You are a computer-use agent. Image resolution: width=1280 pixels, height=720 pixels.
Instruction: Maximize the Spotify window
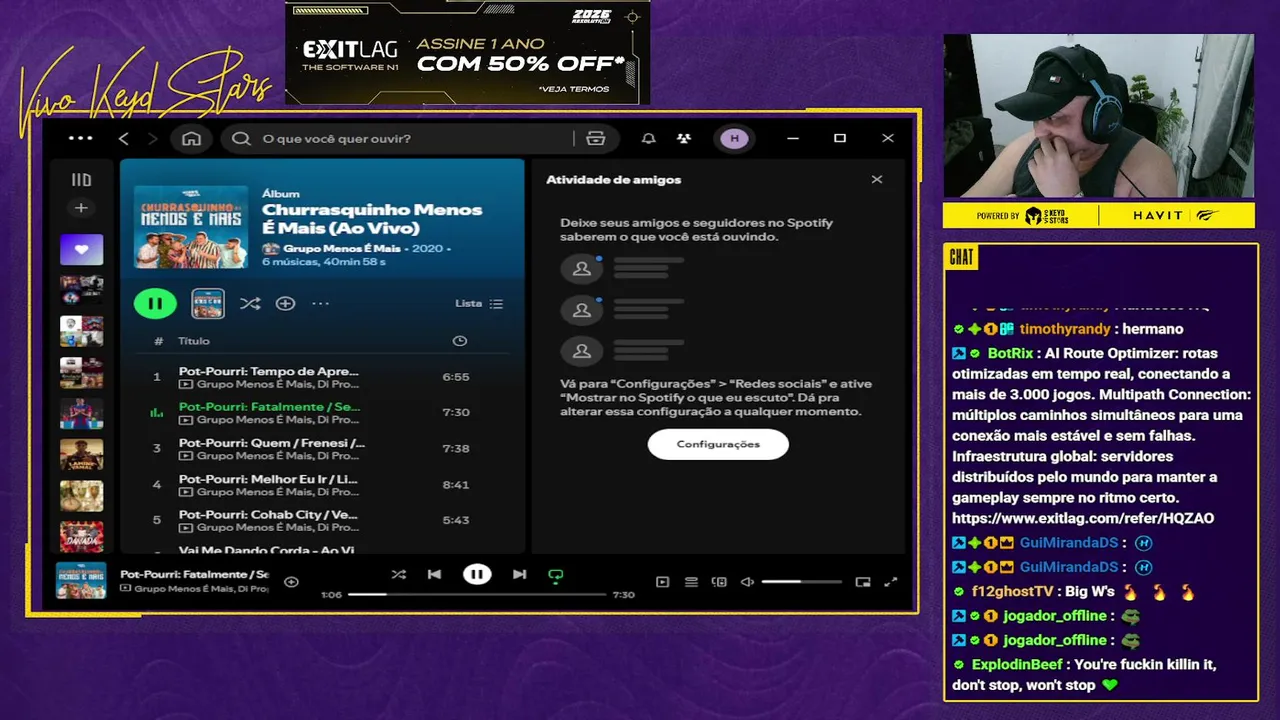(x=840, y=138)
